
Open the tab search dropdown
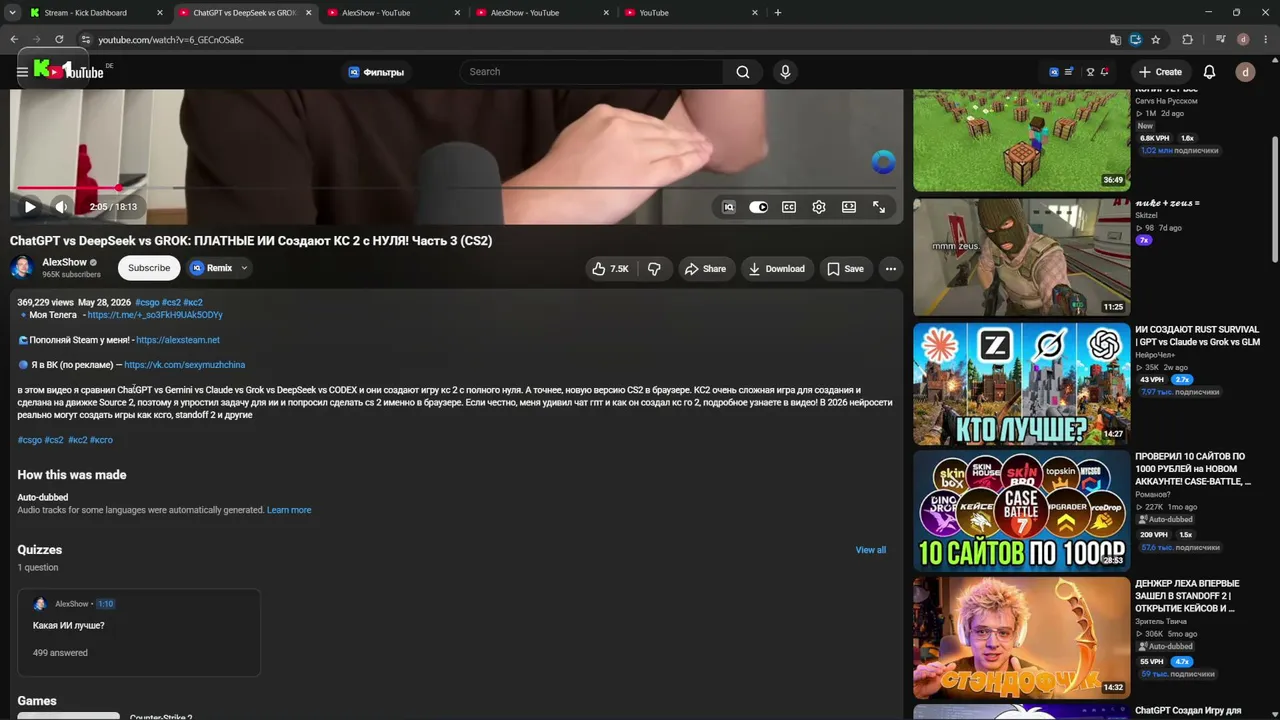12,13
